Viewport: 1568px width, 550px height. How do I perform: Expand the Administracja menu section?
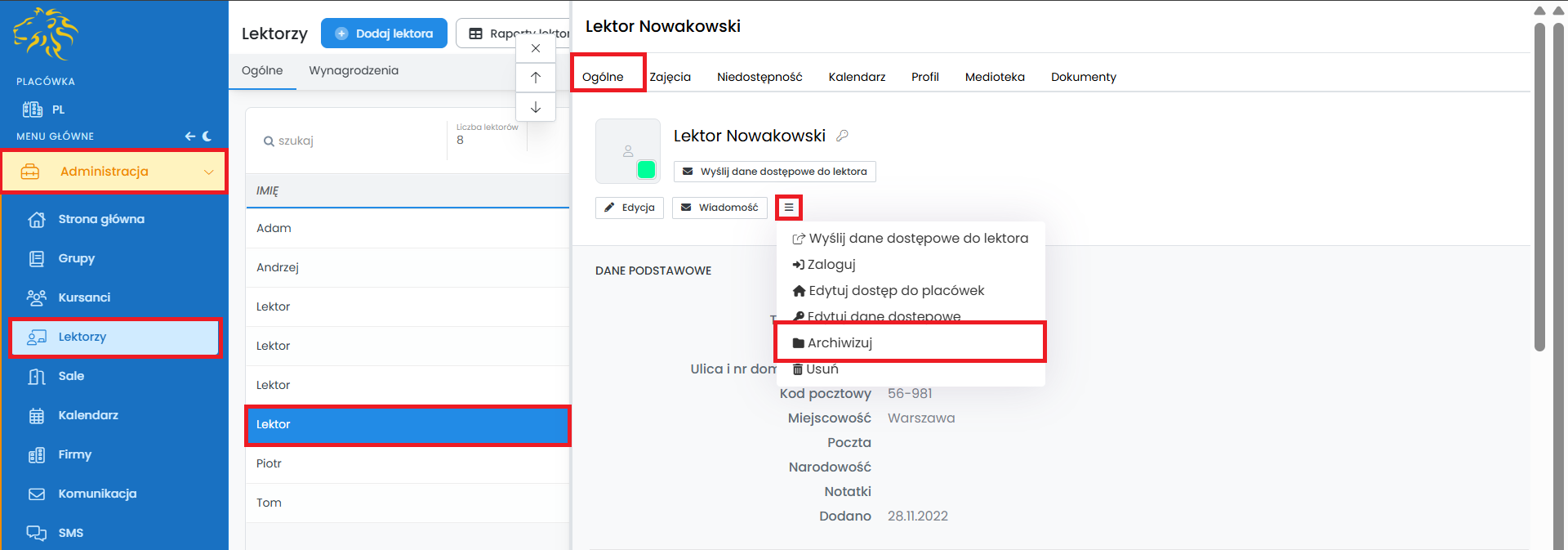pos(114,172)
